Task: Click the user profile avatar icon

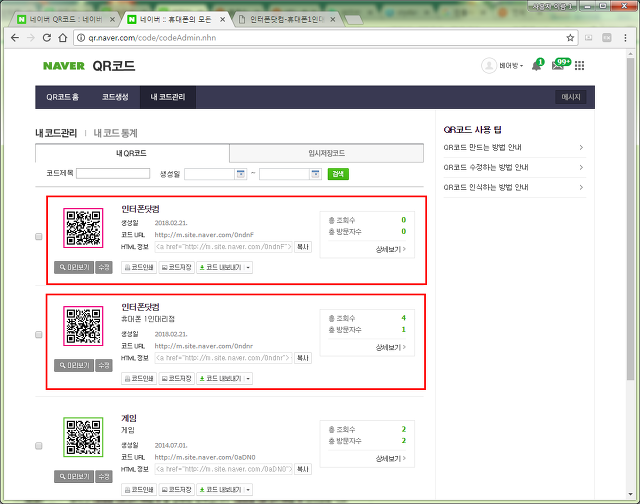Action: pos(489,65)
